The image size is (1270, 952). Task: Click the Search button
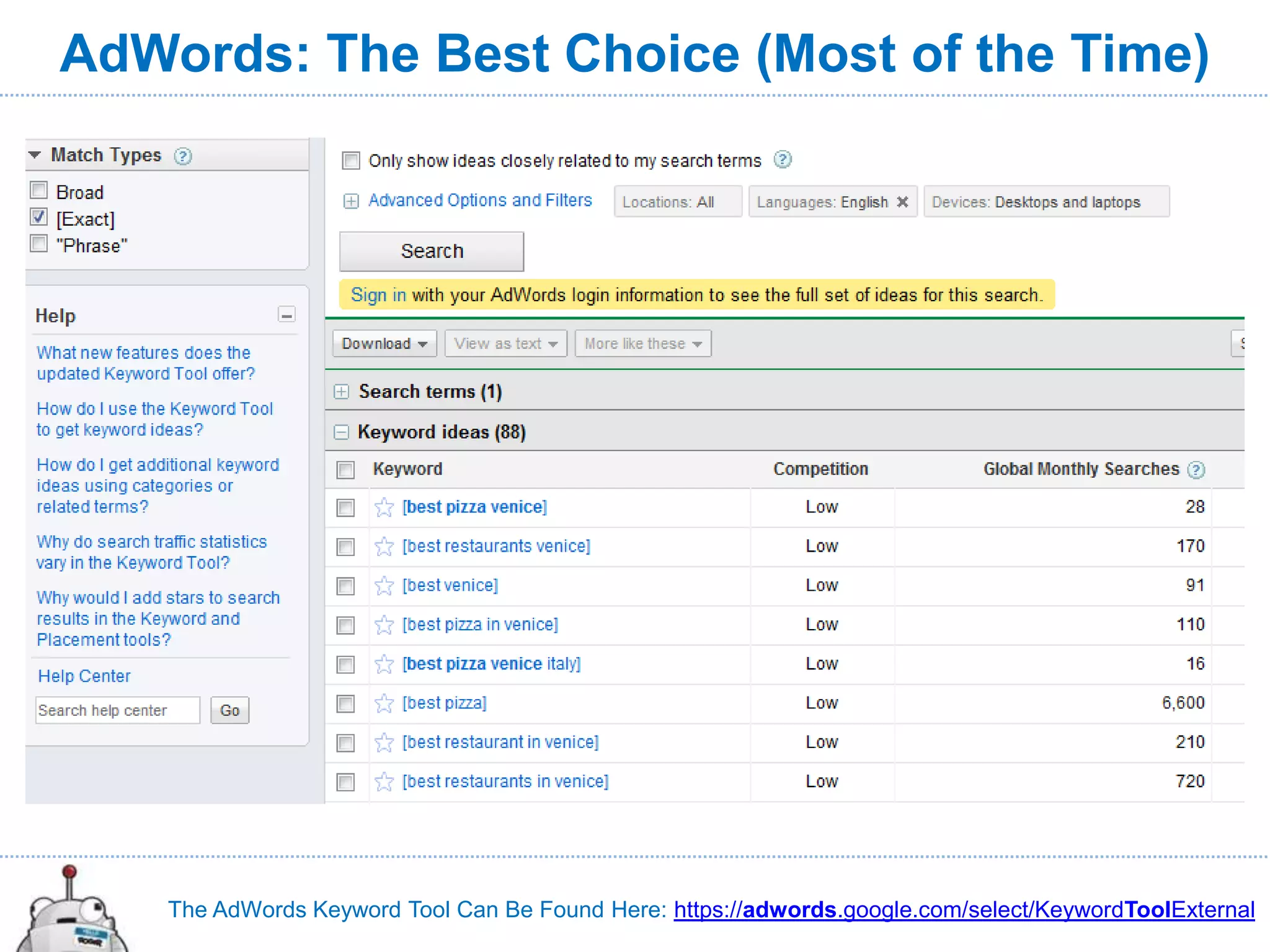(432, 251)
